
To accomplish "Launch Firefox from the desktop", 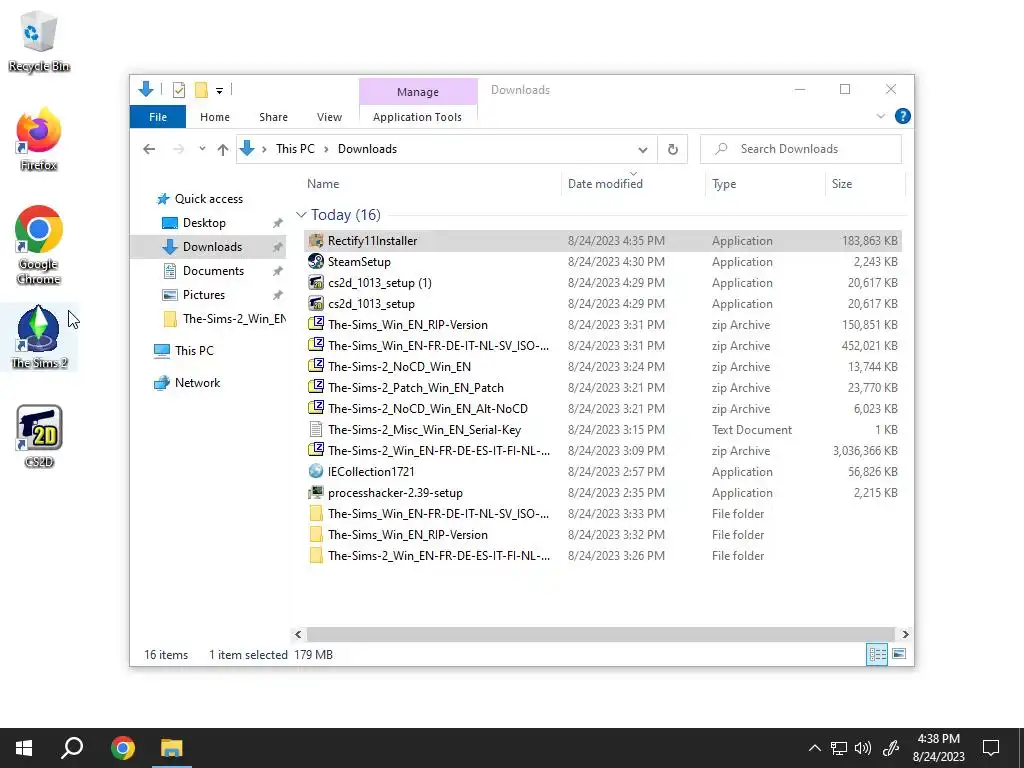I will [39, 140].
